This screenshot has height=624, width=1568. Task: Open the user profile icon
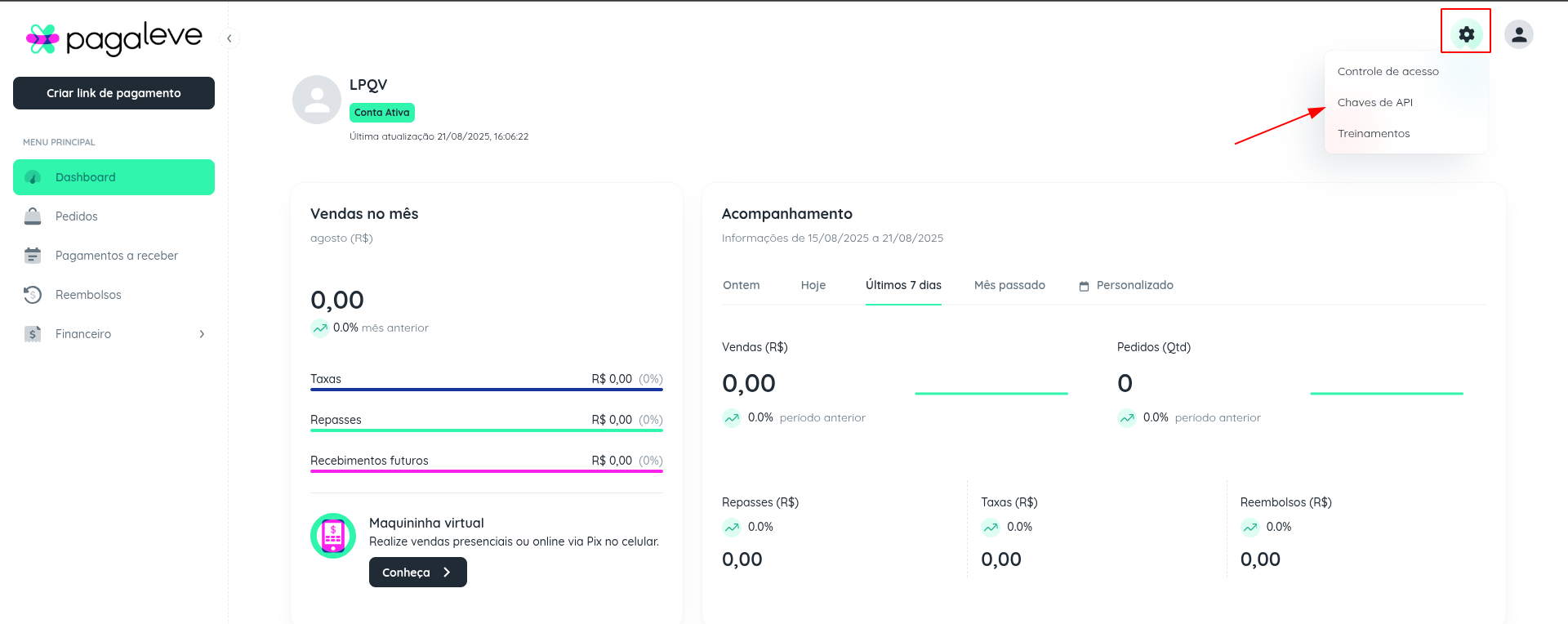tap(1518, 34)
